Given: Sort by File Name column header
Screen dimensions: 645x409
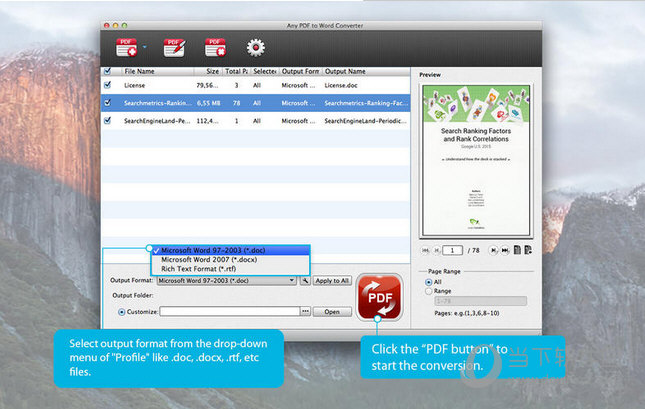Looking at the screenshot, I should pyautogui.click(x=158, y=71).
